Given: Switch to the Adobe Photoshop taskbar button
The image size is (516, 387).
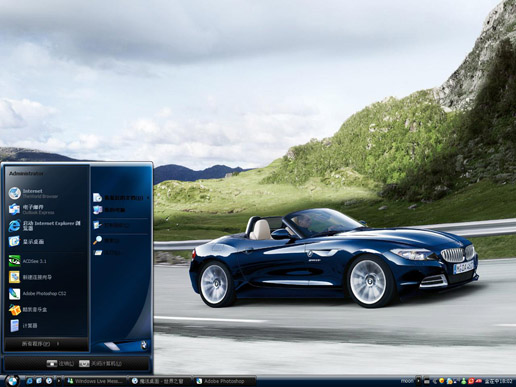Looking at the screenshot, I should [225, 381].
